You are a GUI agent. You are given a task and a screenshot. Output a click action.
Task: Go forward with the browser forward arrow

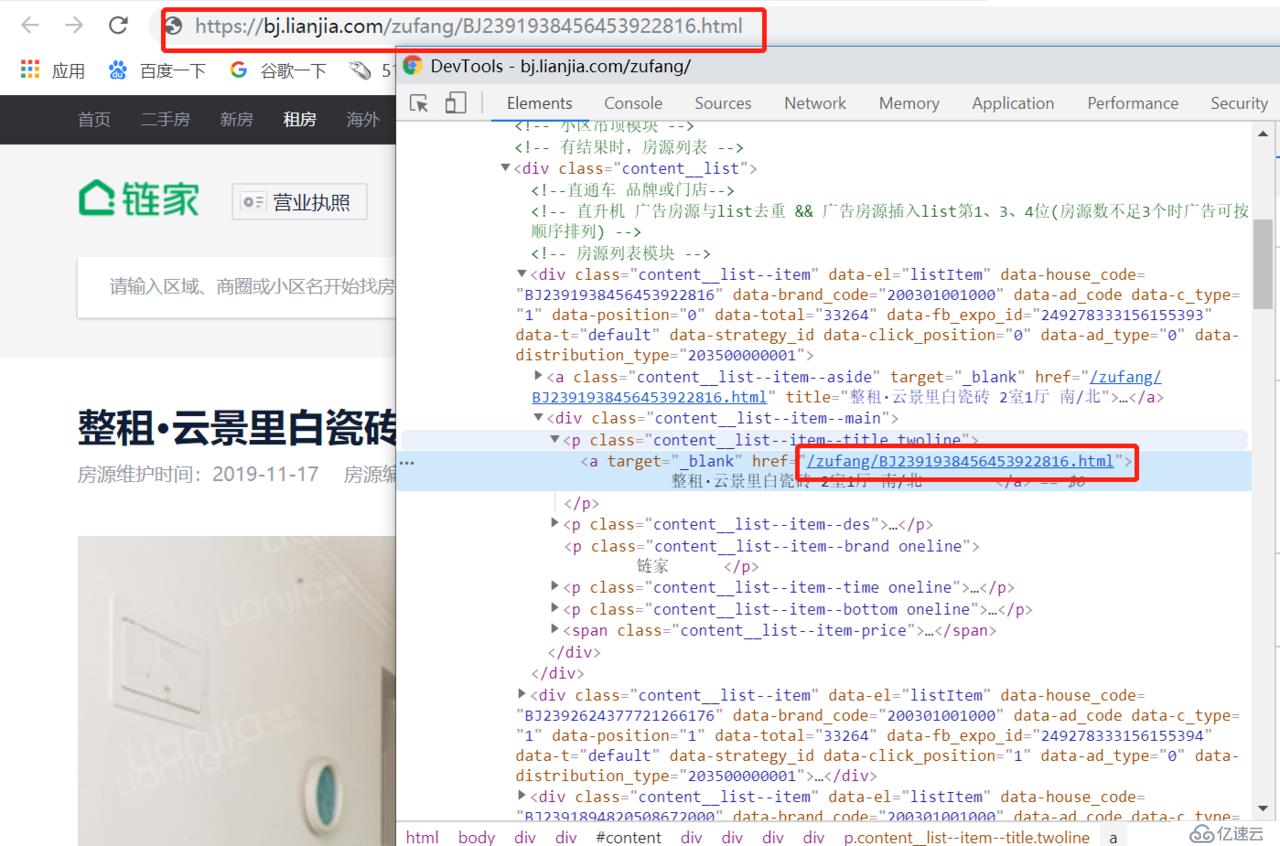[x=73, y=25]
